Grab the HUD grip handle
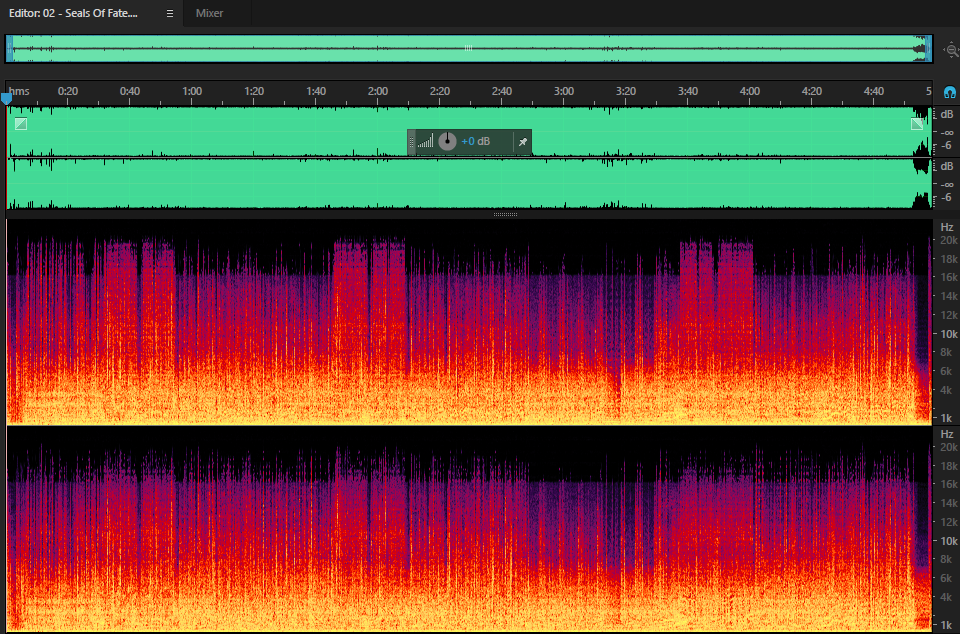 411,142
